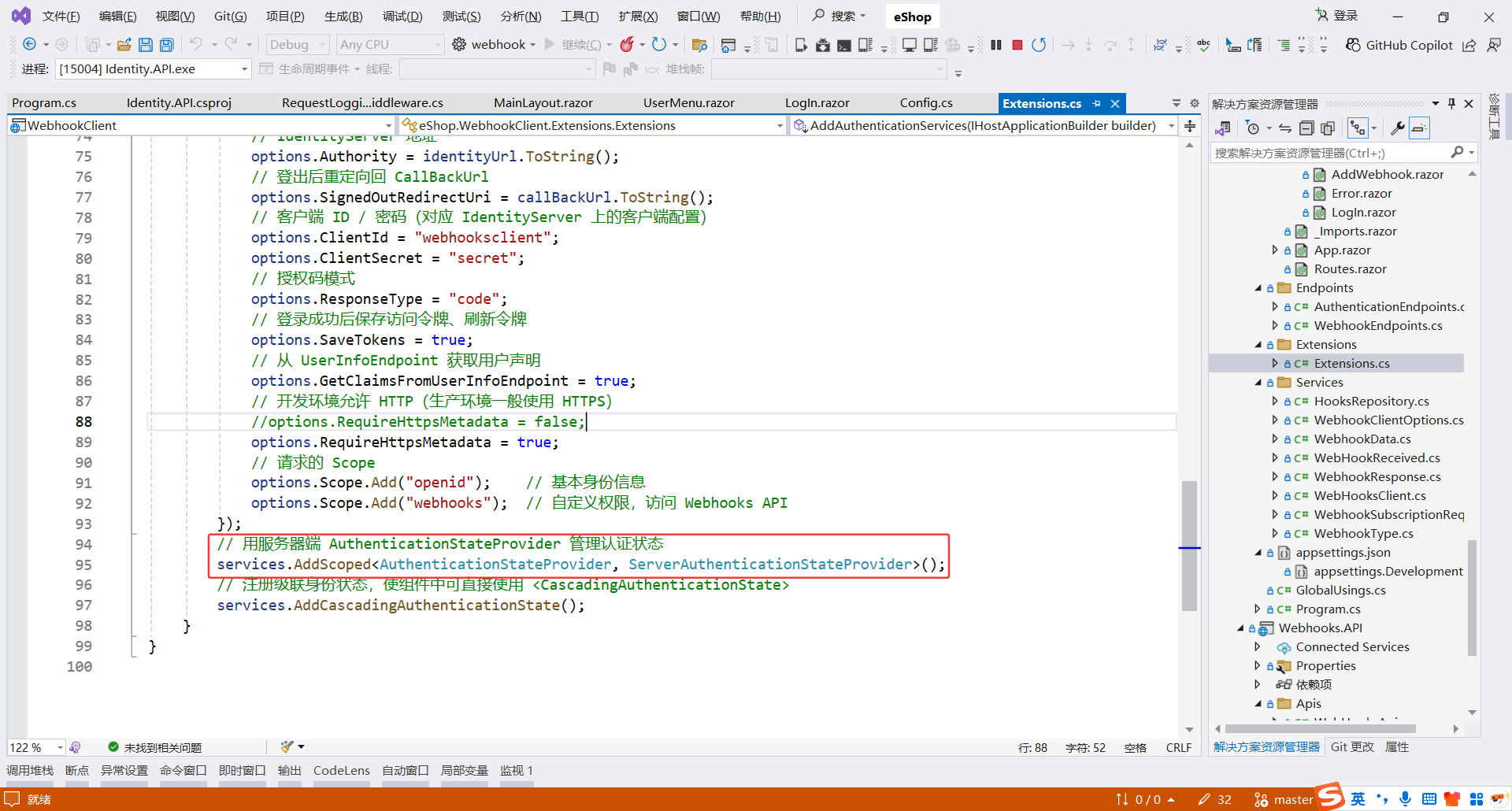Open the 搜索 box in the title bar
The width and height of the screenshot is (1512, 811).
tap(839, 16)
